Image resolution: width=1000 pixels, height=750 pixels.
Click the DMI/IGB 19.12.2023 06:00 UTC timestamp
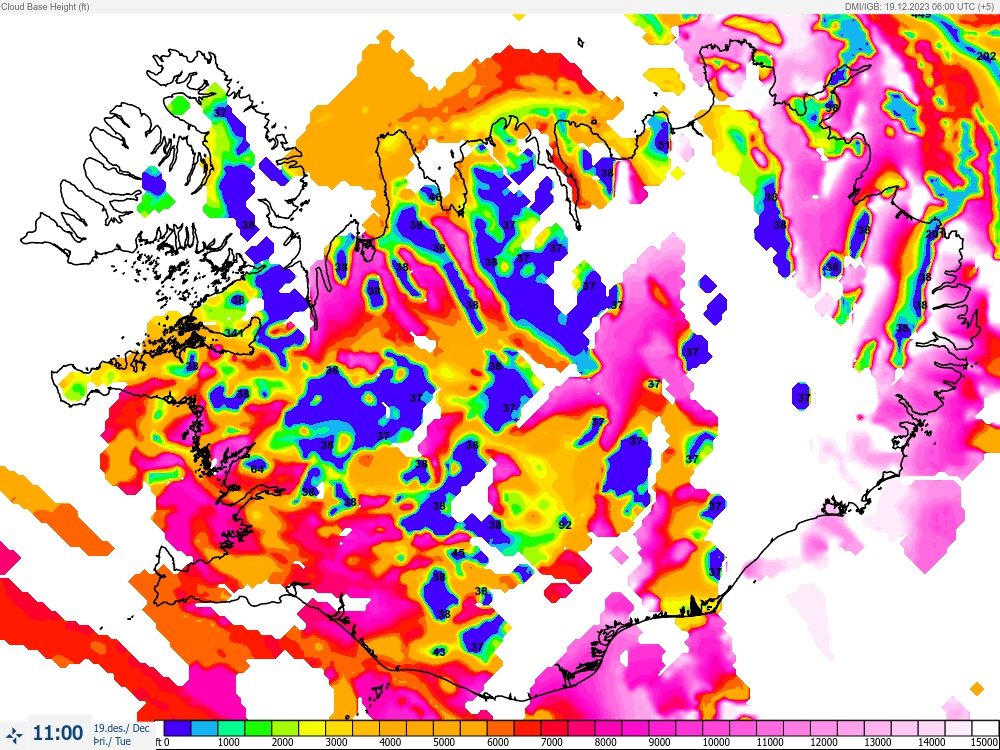(x=920, y=6)
